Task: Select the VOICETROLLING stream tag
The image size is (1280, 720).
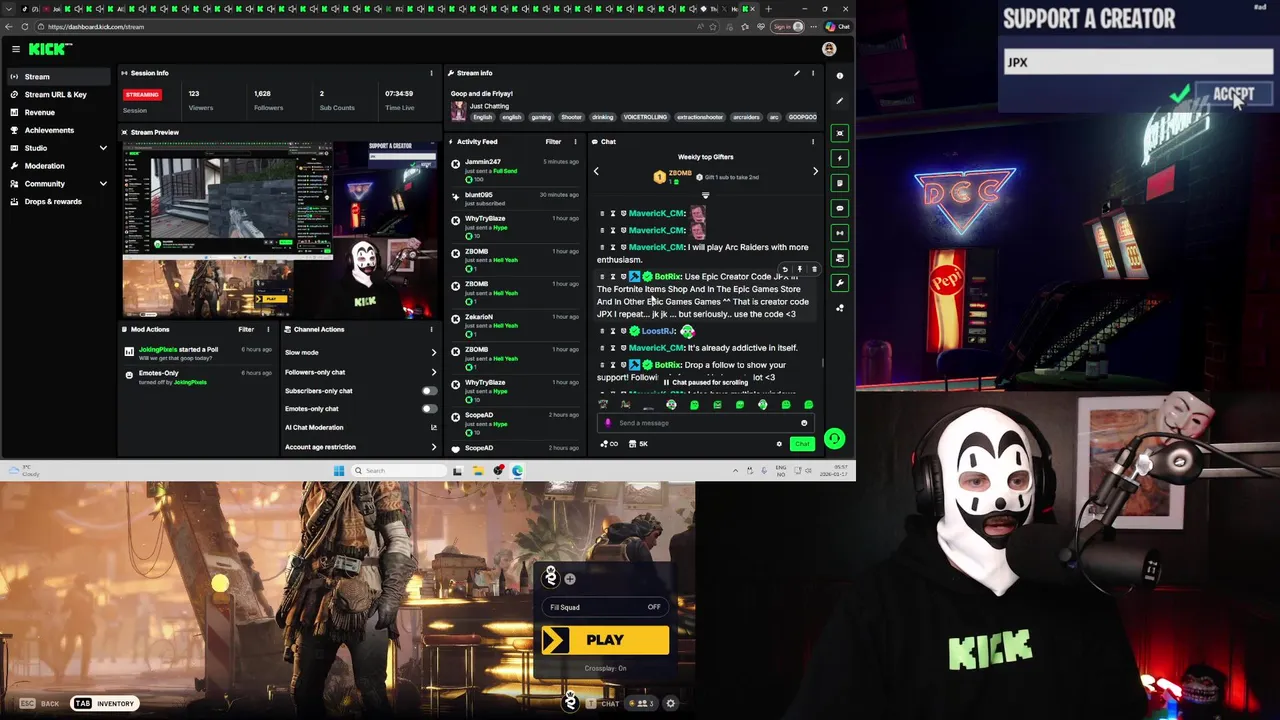Action: (645, 117)
